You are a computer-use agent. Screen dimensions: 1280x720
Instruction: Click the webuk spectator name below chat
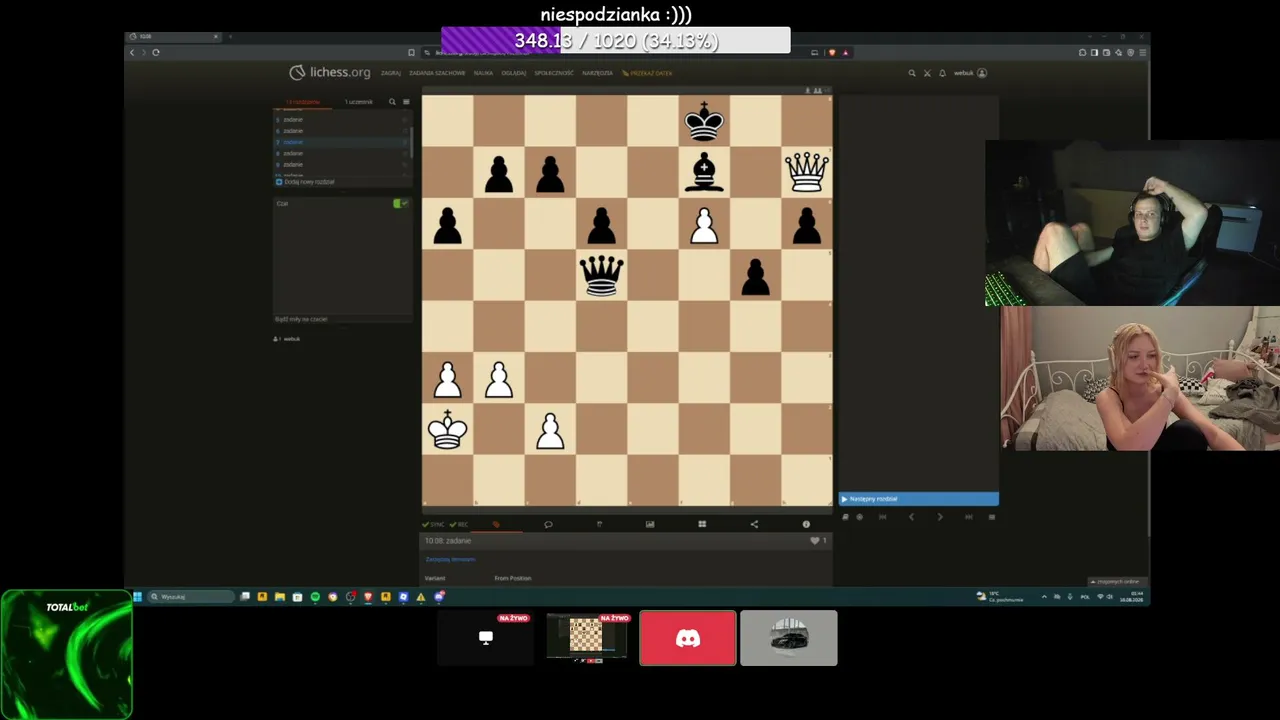point(291,339)
